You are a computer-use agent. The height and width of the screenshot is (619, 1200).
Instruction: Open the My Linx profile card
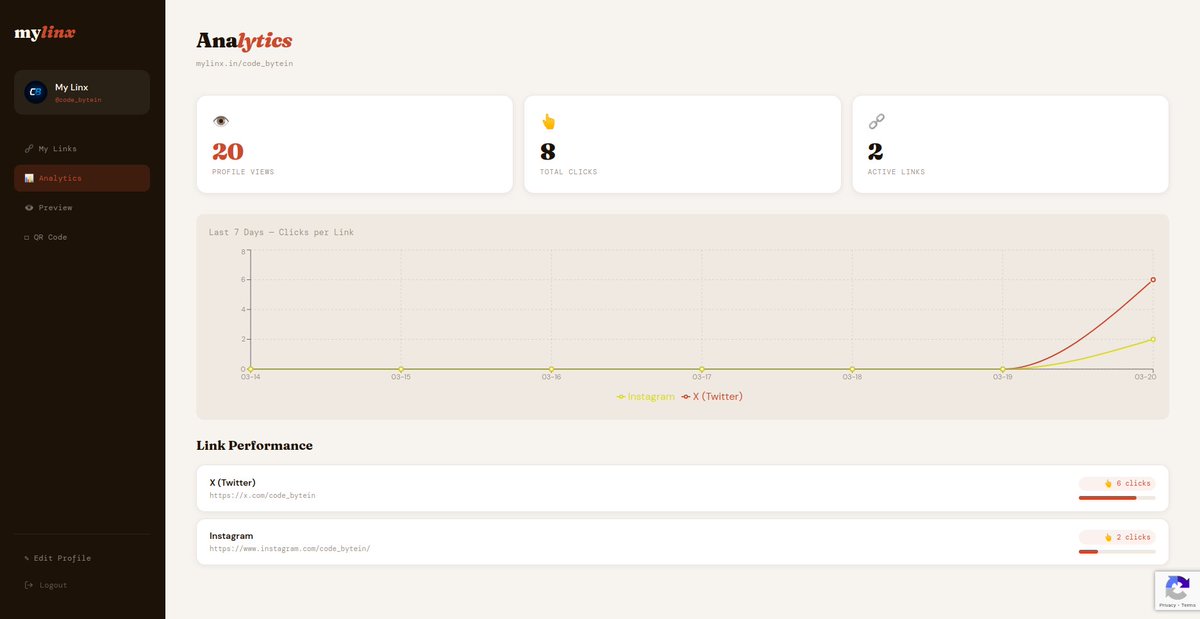pyautogui.click(x=82, y=92)
